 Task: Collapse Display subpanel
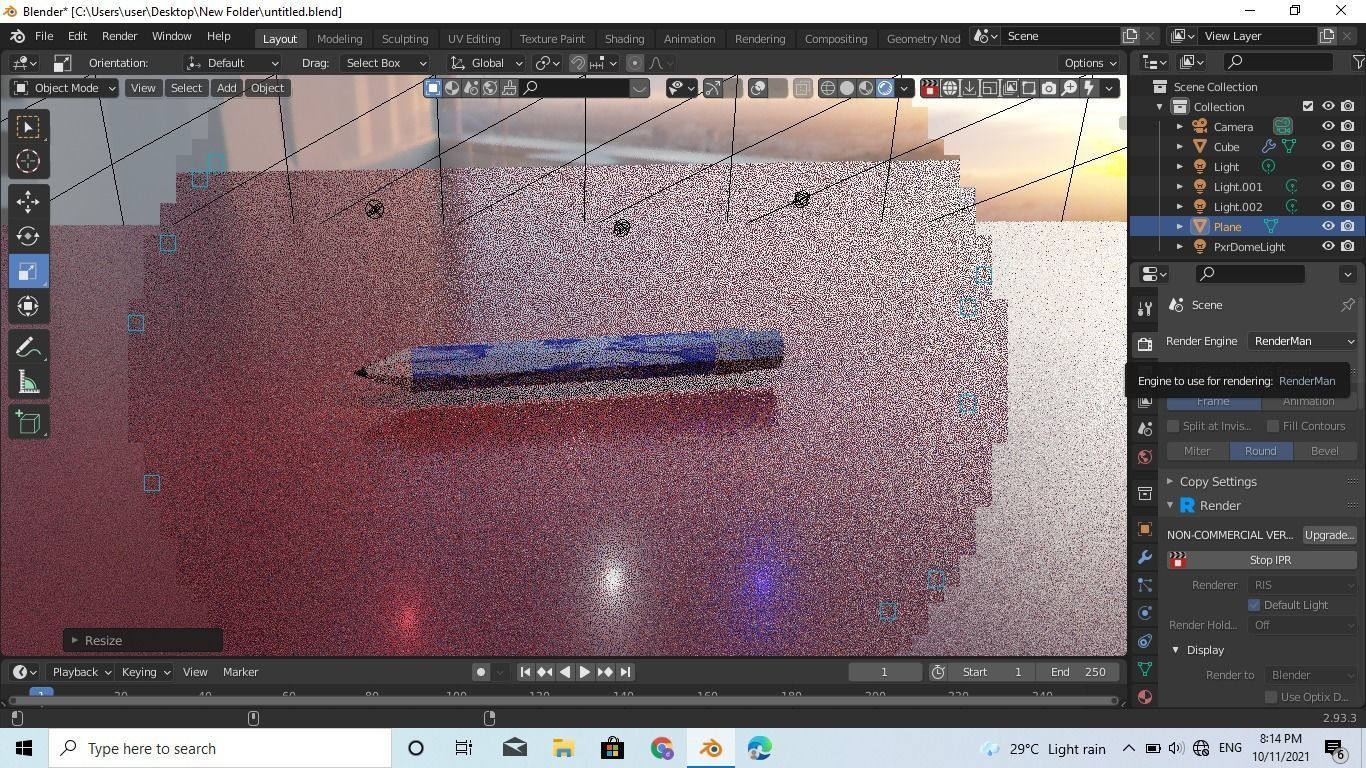point(1176,650)
